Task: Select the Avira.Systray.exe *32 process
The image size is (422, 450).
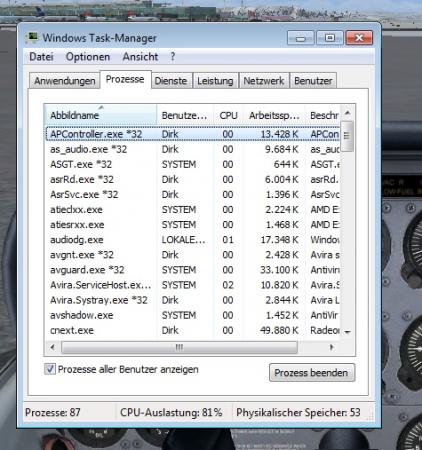Action: pyautogui.click(x=193, y=300)
